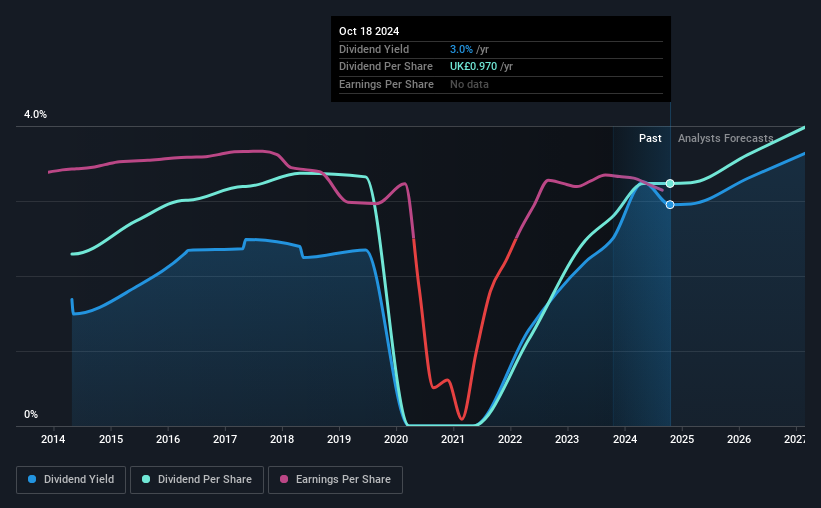This screenshot has width=821, height=508.
Task: Click the 2016 x-axis label
Action: click(x=168, y=439)
